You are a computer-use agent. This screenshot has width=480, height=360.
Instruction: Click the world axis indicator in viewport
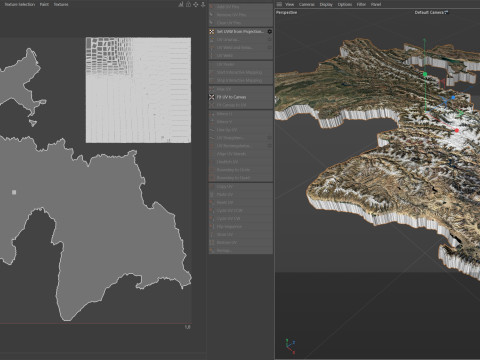click(290, 346)
